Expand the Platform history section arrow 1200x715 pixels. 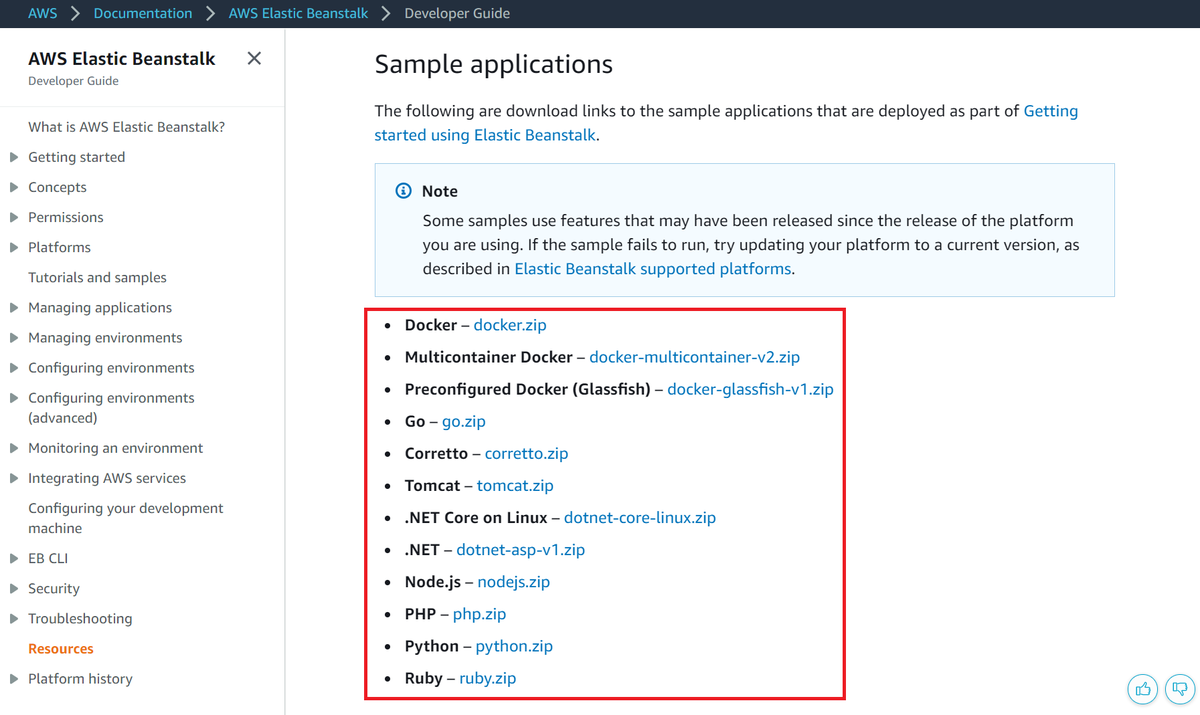(14, 678)
